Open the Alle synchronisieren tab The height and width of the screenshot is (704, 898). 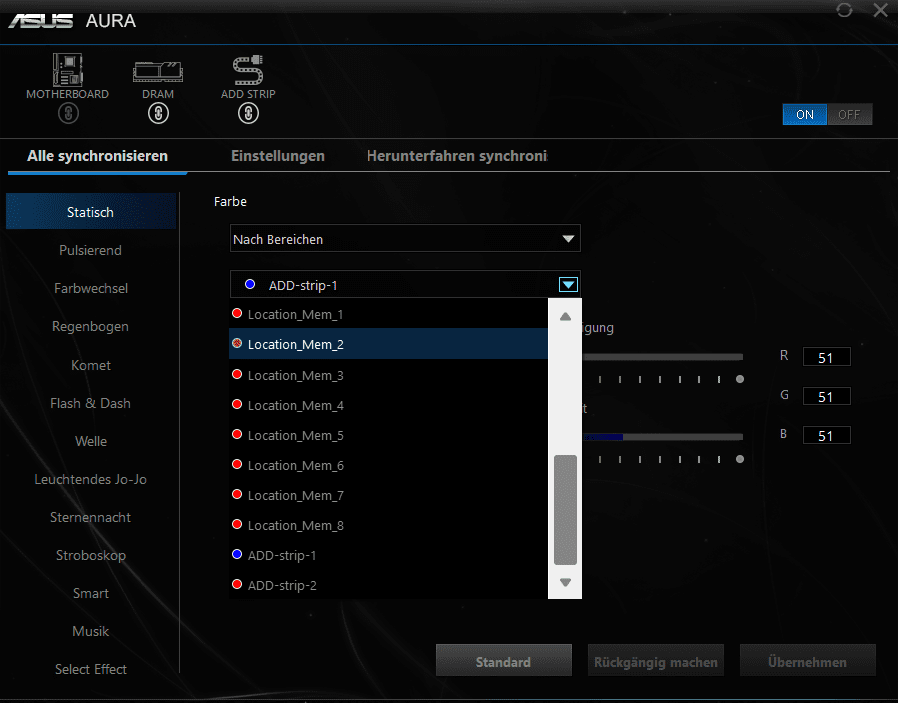pos(97,156)
